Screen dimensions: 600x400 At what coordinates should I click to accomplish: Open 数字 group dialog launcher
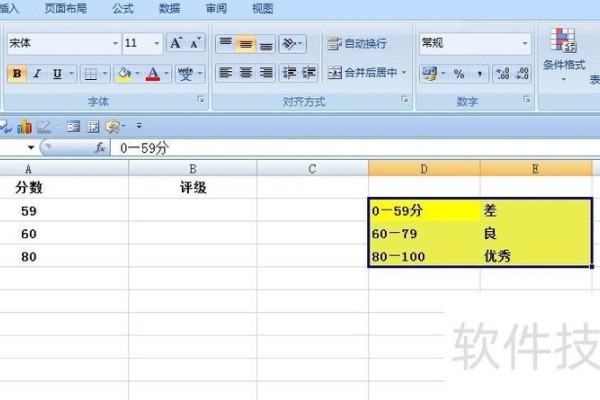[527, 100]
